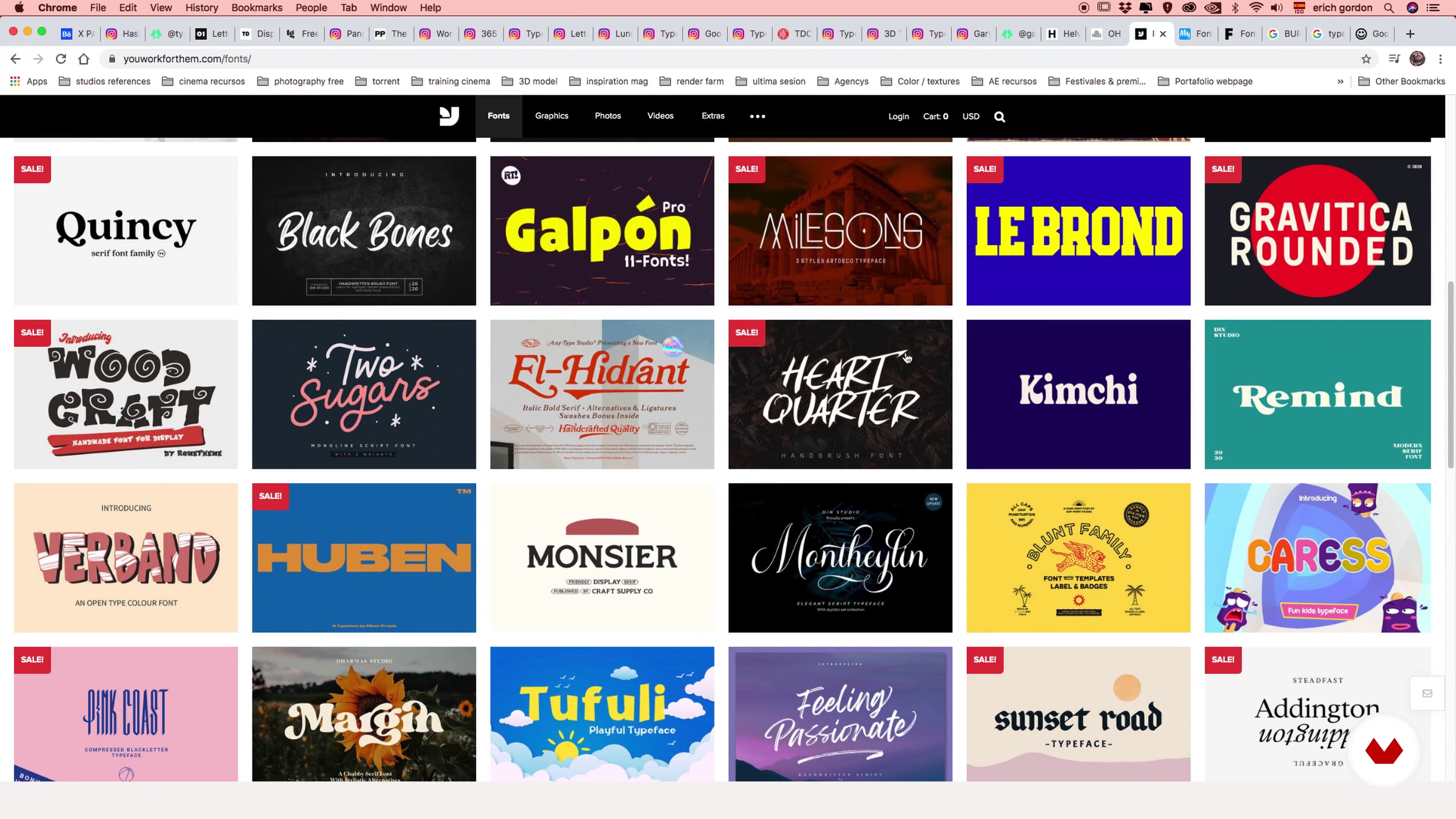Open Spotlight search in macOS menu bar
The height and width of the screenshot is (819, 1456).
click(1389, 7)
